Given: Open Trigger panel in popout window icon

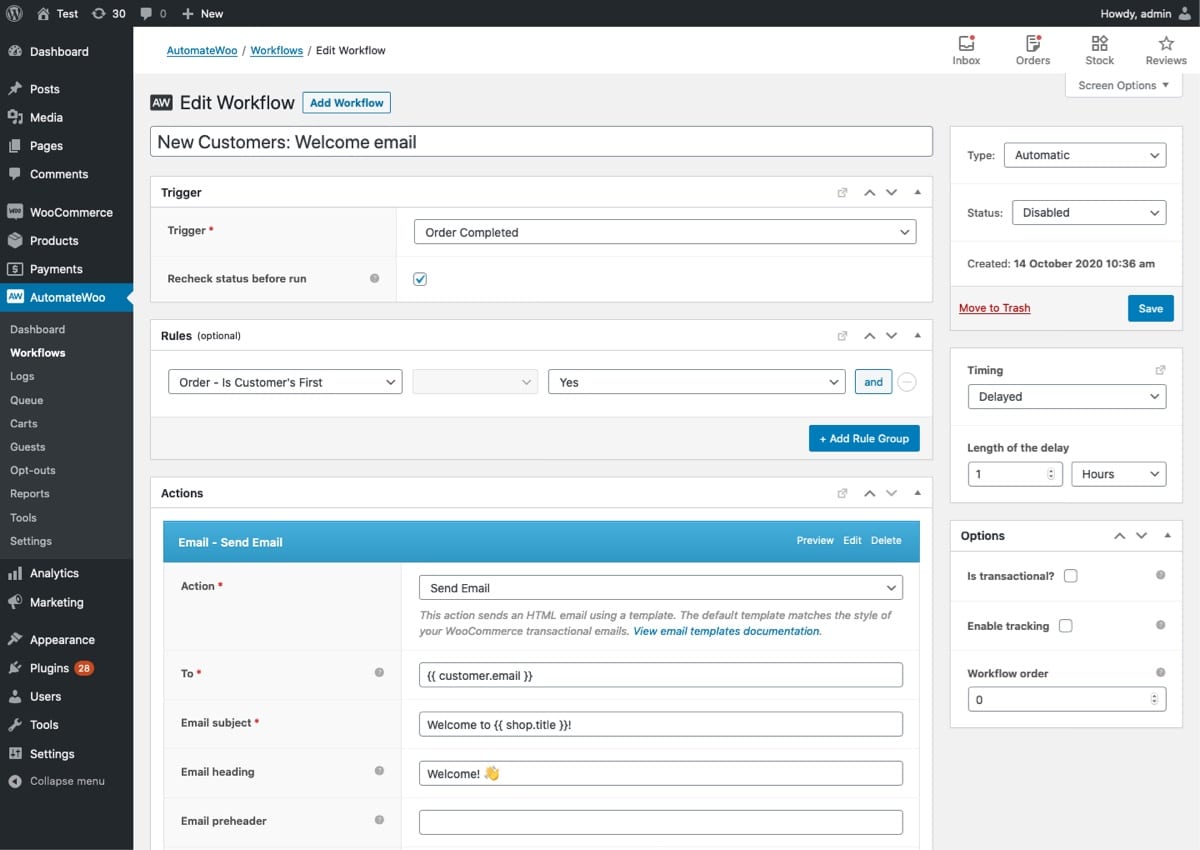Looking at the screenshot, I should [842, 193].
